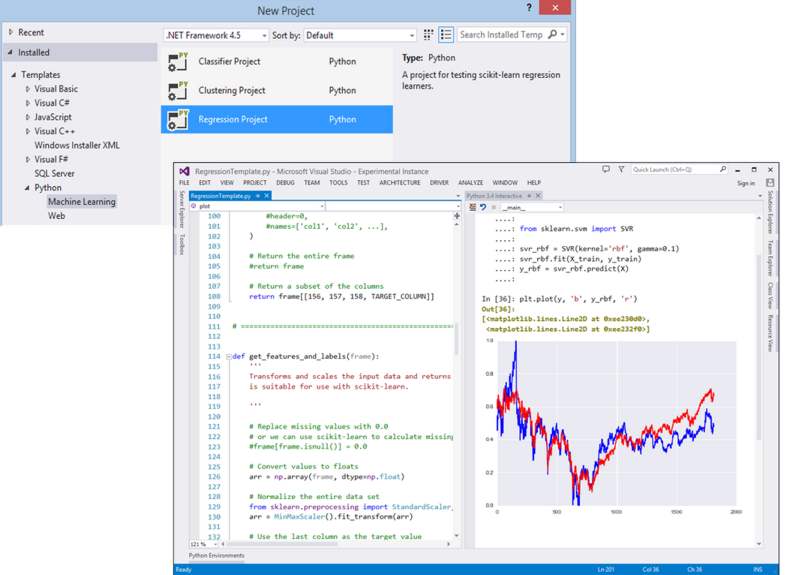The height and width of the screenshot is (575, 789).
Task: Open the DEBUG menu
Action: (x=285, y=183)
